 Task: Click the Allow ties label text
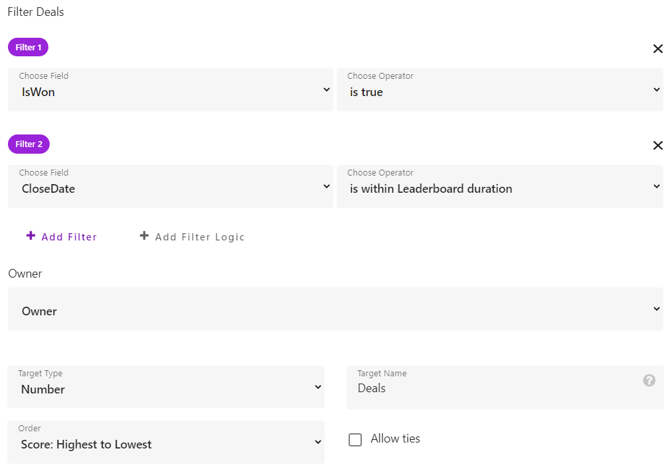pyautogui.click(x=395, y=439)
